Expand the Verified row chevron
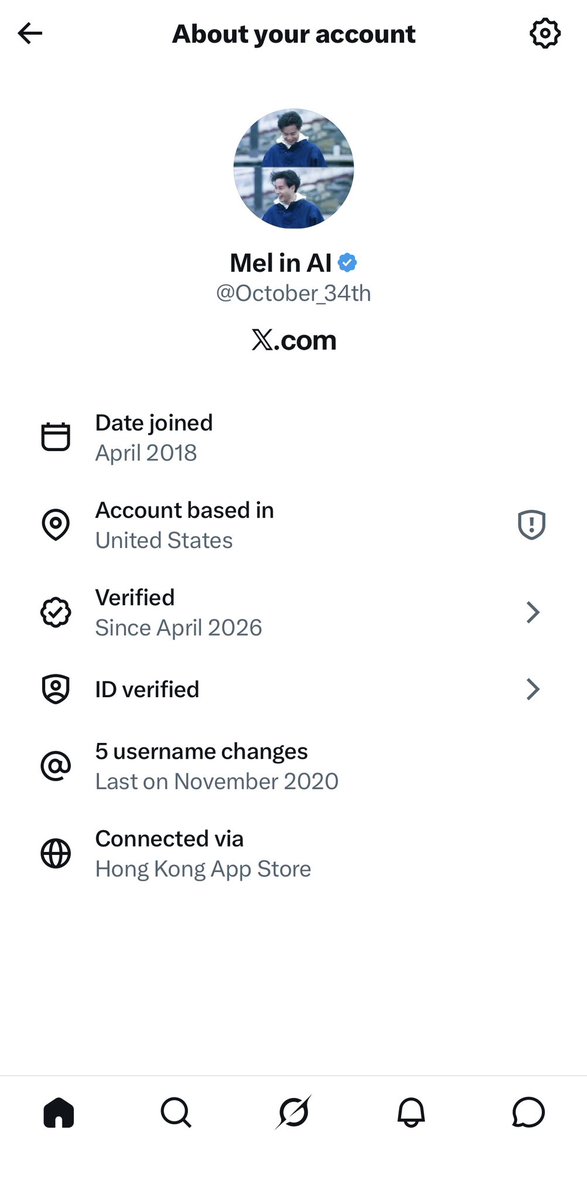Image resolution: width=587 pixels, height=1200 pixels. [x=533, y=612]
